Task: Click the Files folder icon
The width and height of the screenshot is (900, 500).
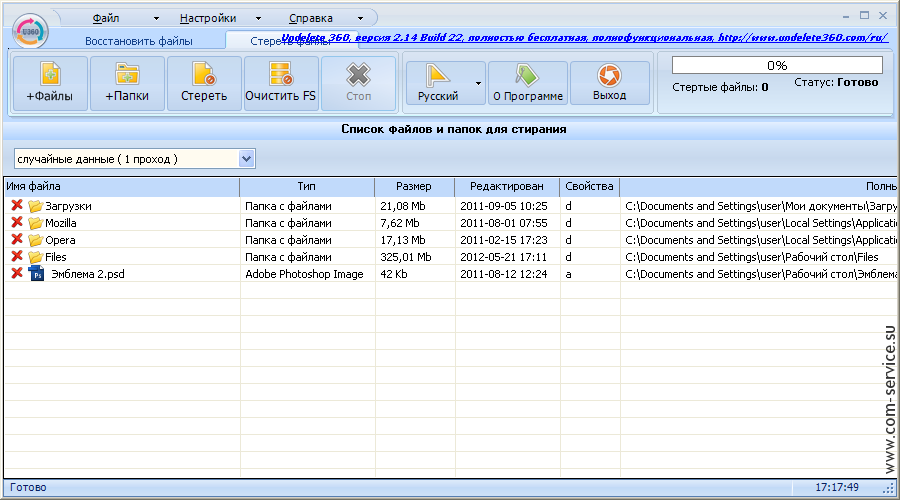Action: point(36,257)
